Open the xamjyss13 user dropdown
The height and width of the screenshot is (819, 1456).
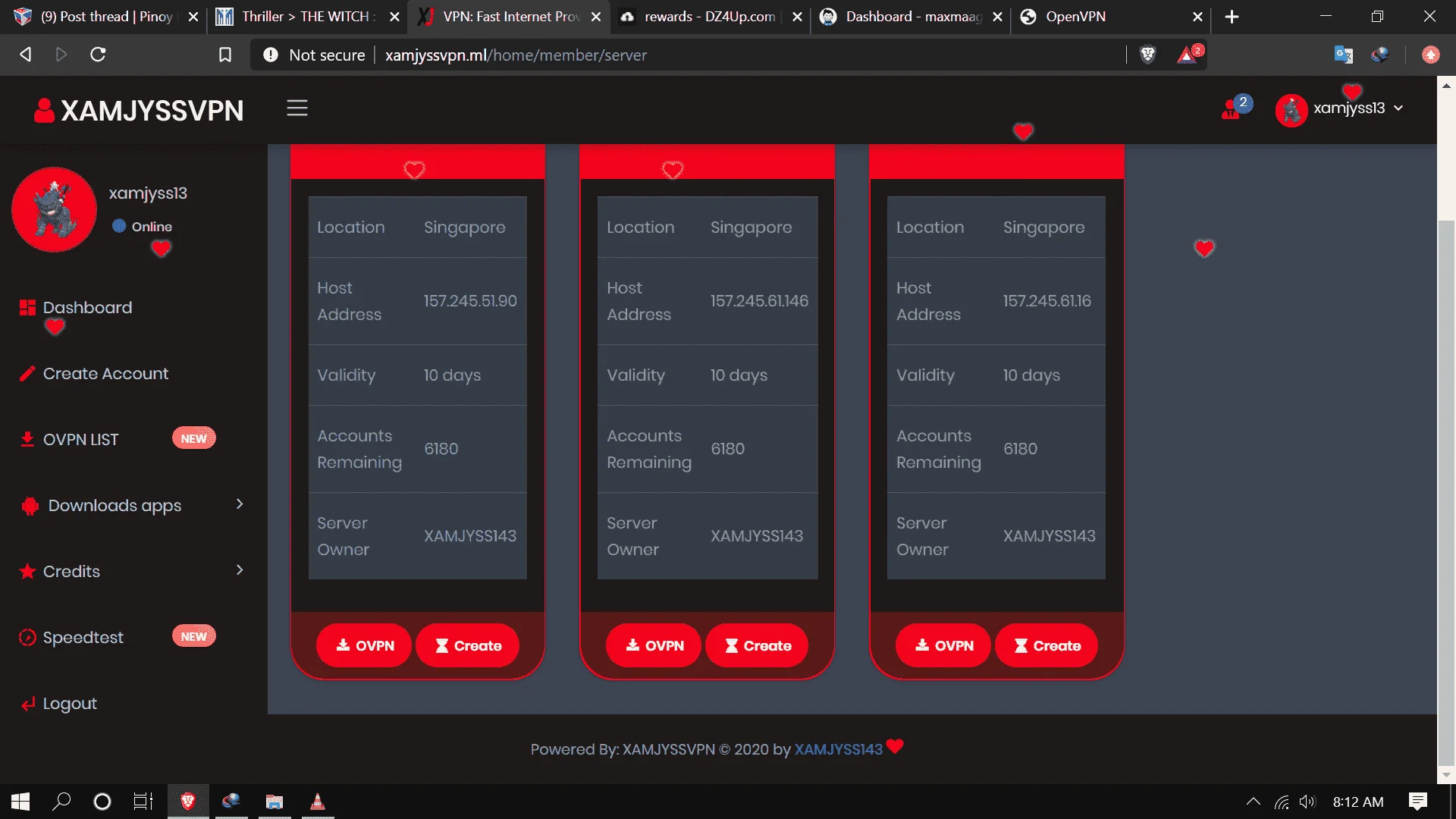point(1357,108)
